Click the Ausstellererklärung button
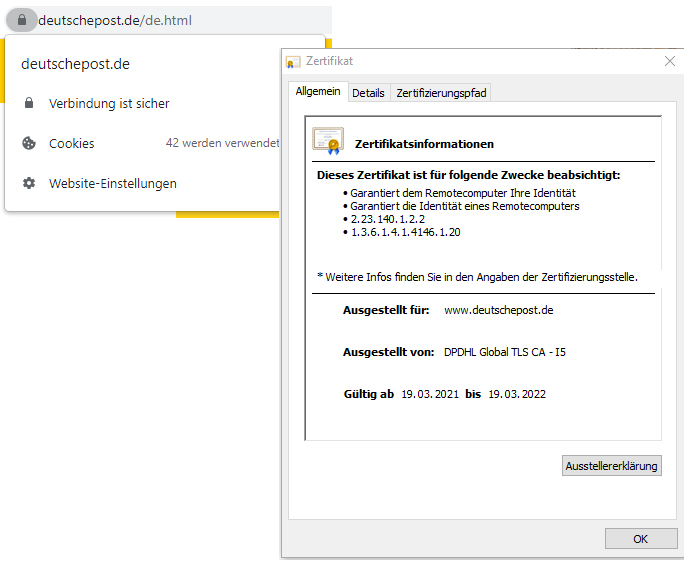 tap(611, 466)
